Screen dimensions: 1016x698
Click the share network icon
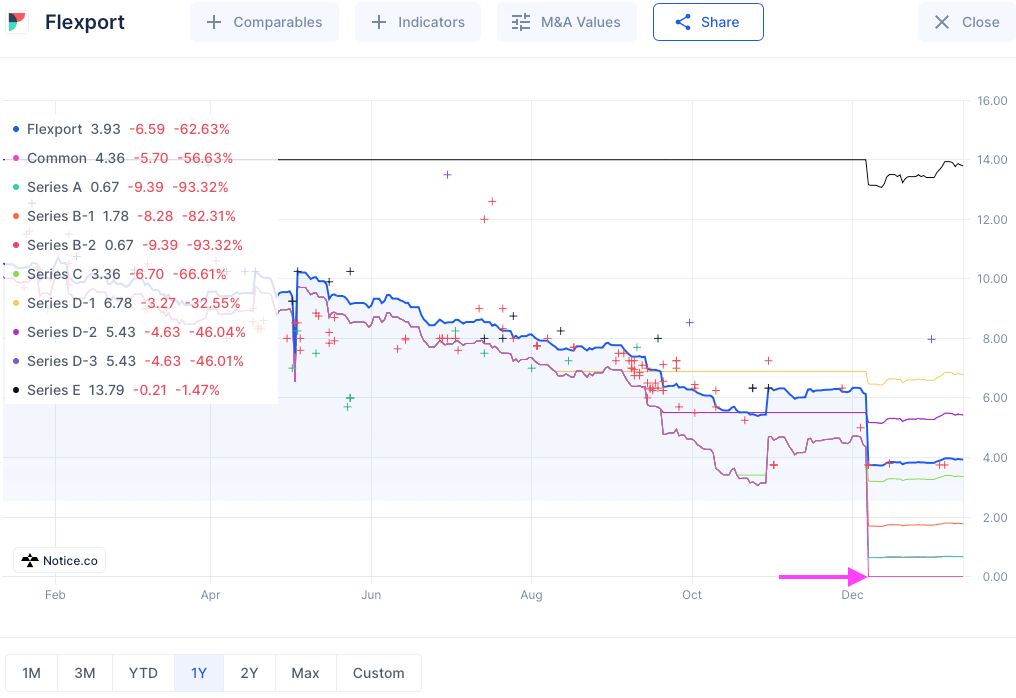[x=683, y=22]
